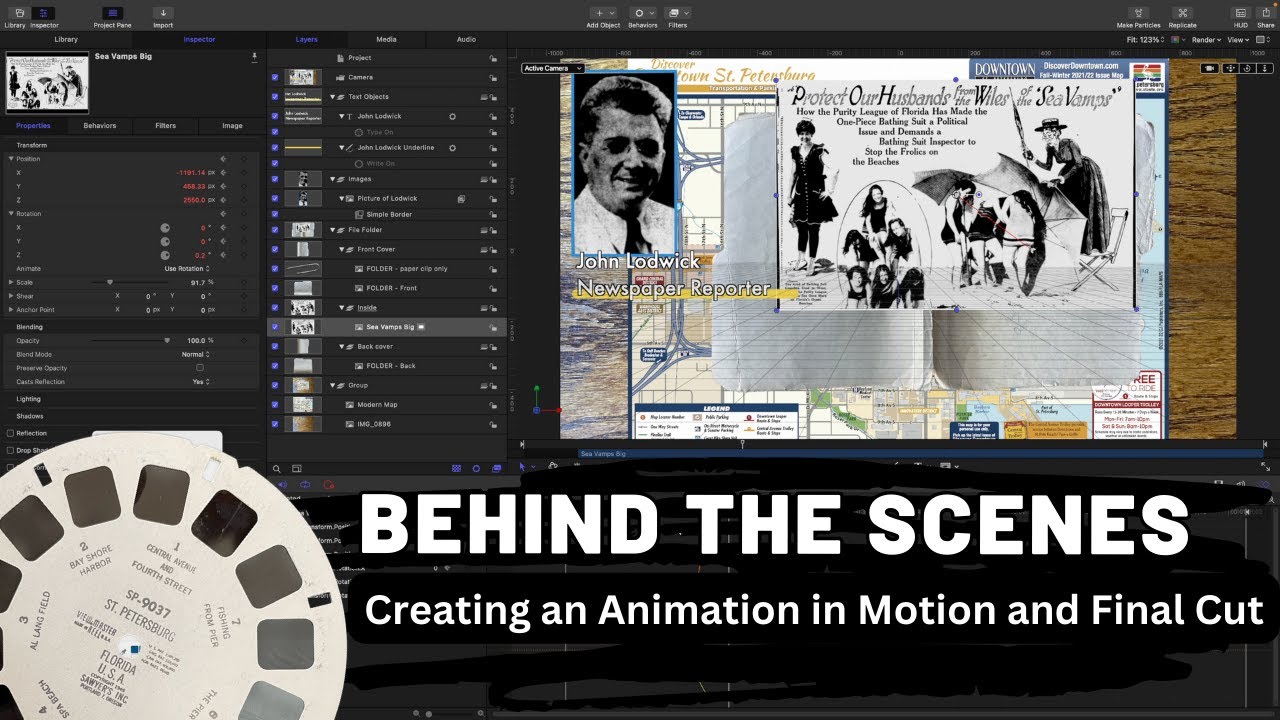
Task: Click the lock icon on Camera row
Action: click(x=493, y=77)
